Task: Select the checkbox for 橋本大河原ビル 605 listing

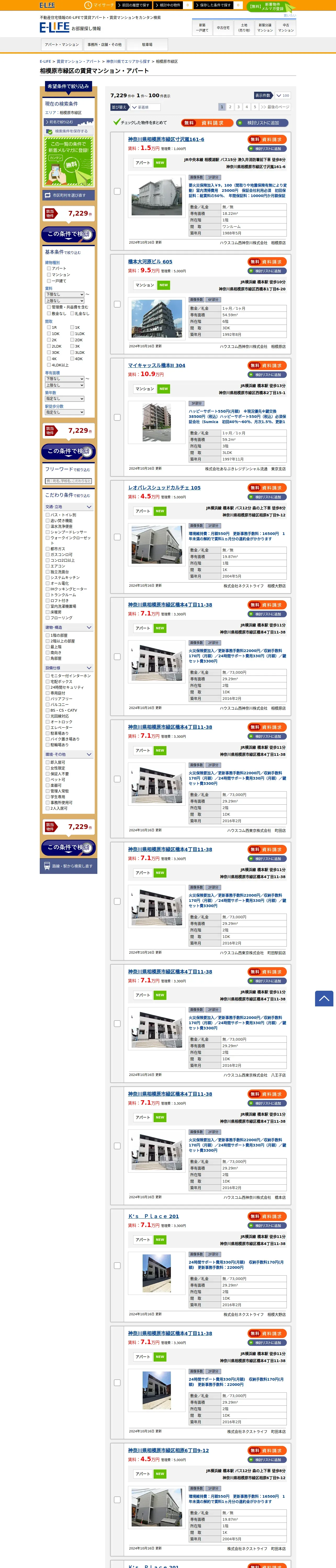Action: (117, 304)
